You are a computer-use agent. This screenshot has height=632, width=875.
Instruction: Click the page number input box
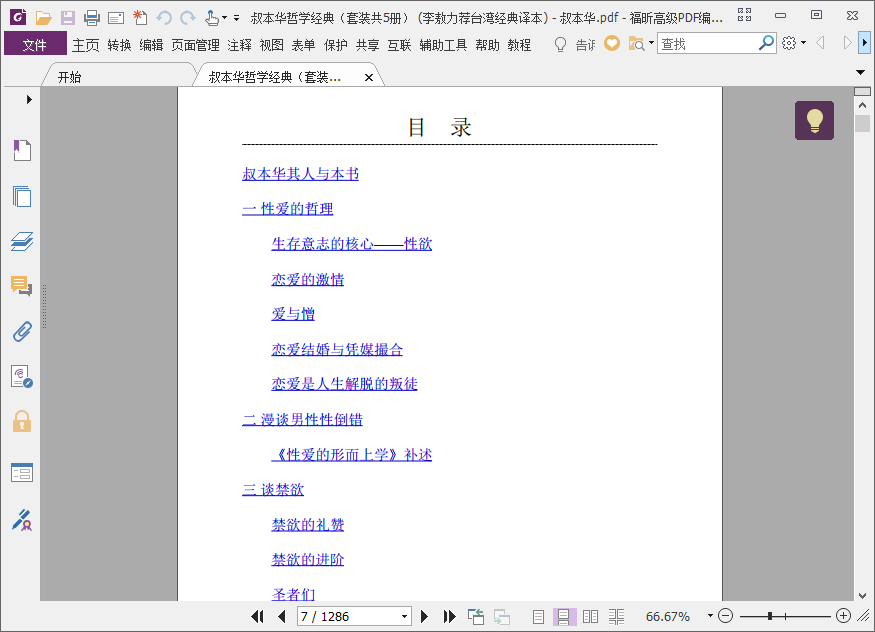point(348,616)
